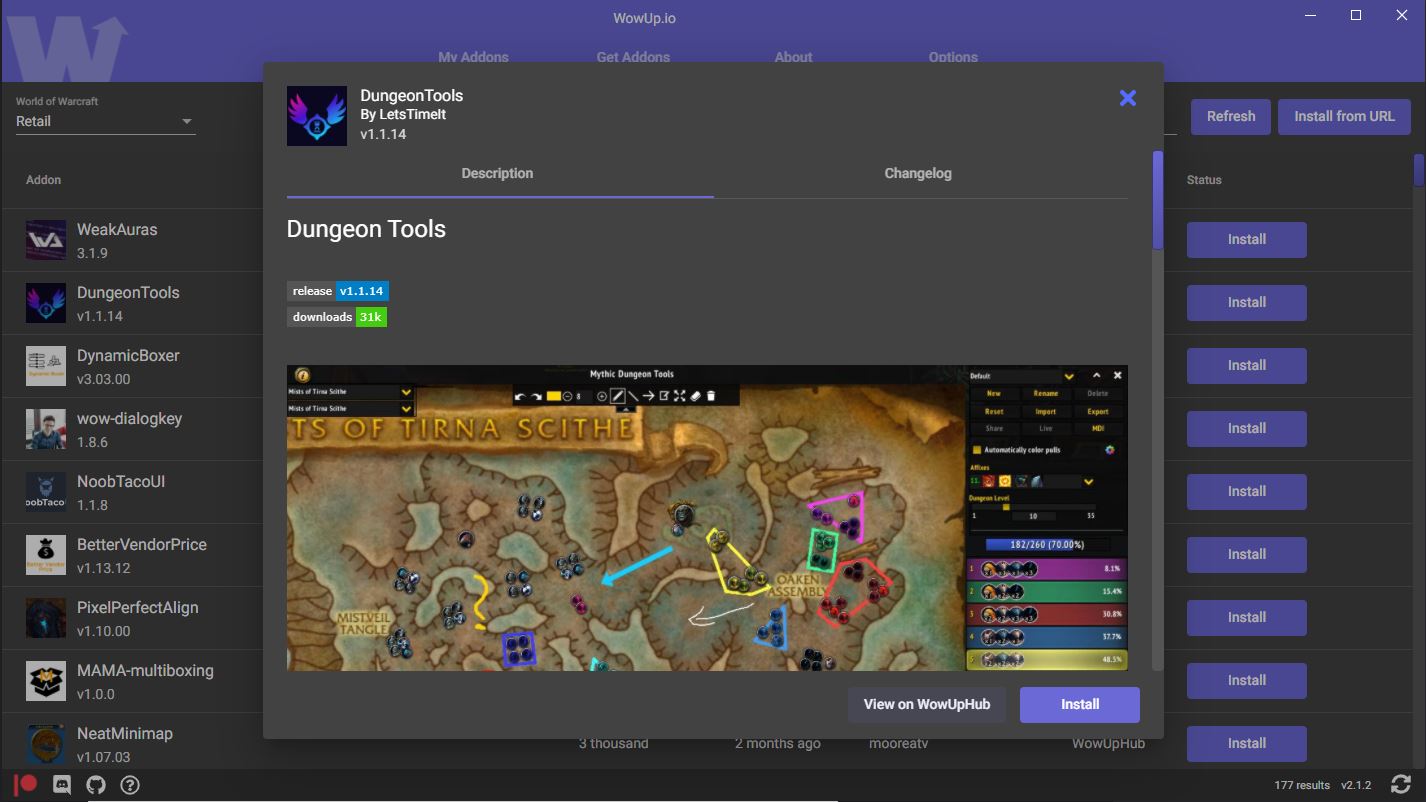Open the About tab
Image resolution: width=1426 pixels, height=802 pixels.
click(793, 57)
